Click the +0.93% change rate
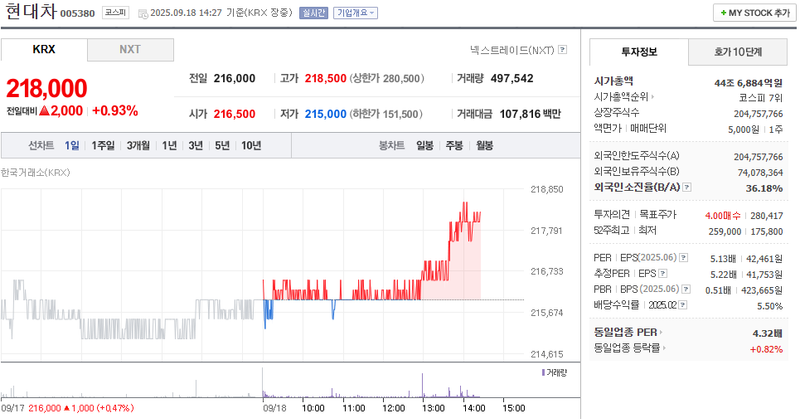800x419 pixels. click(x=115, y=111)
